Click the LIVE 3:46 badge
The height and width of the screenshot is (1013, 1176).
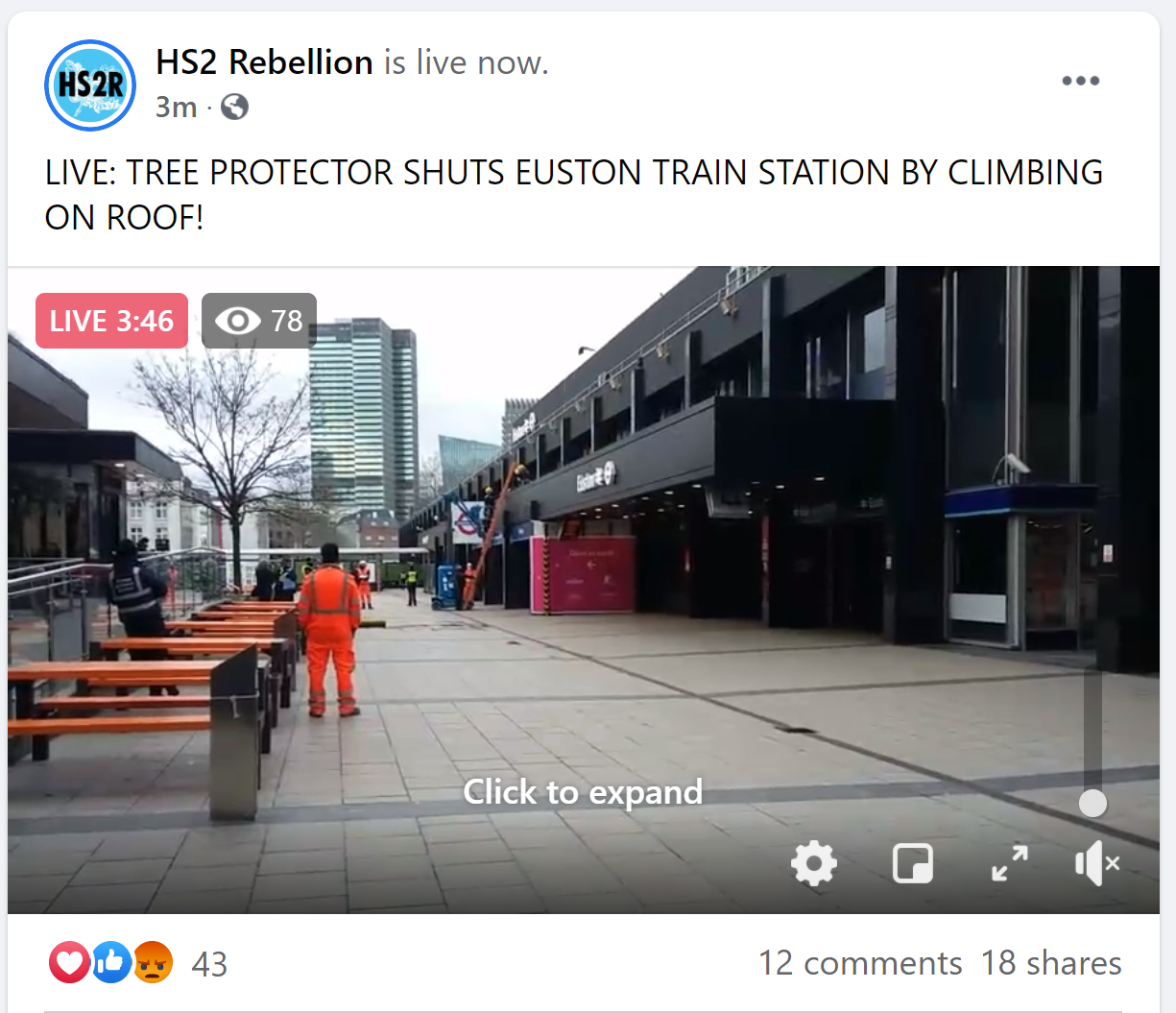111,321
